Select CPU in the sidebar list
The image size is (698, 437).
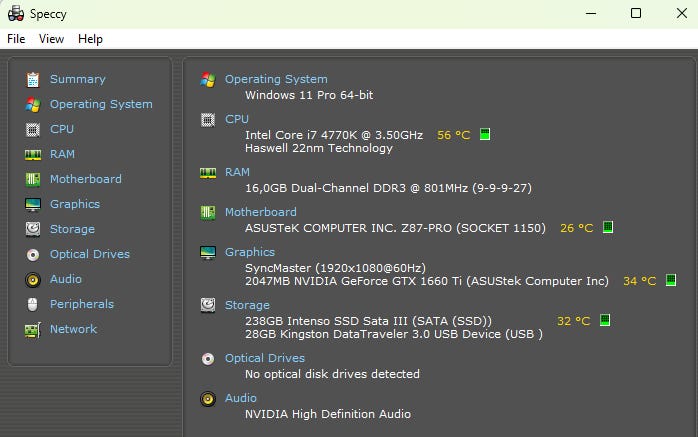pyautogui.click(x=61, y=129)
